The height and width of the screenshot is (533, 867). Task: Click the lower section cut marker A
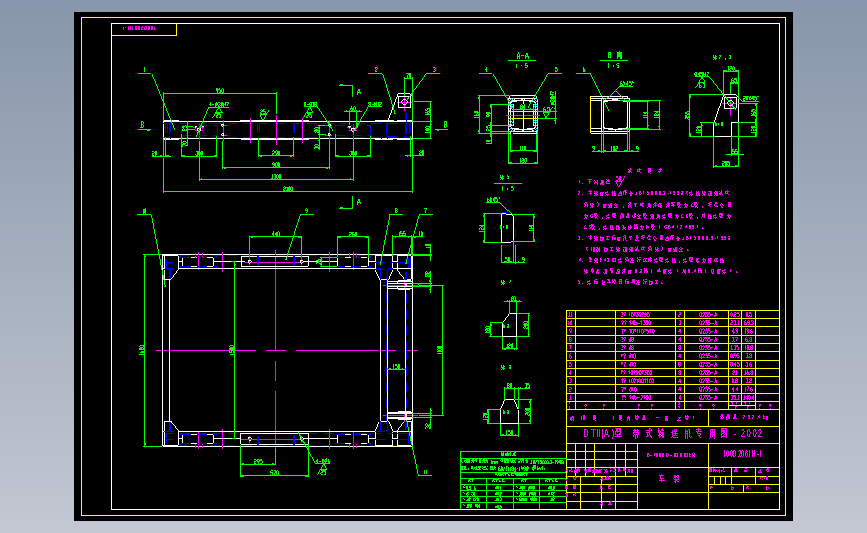point(359,202)
